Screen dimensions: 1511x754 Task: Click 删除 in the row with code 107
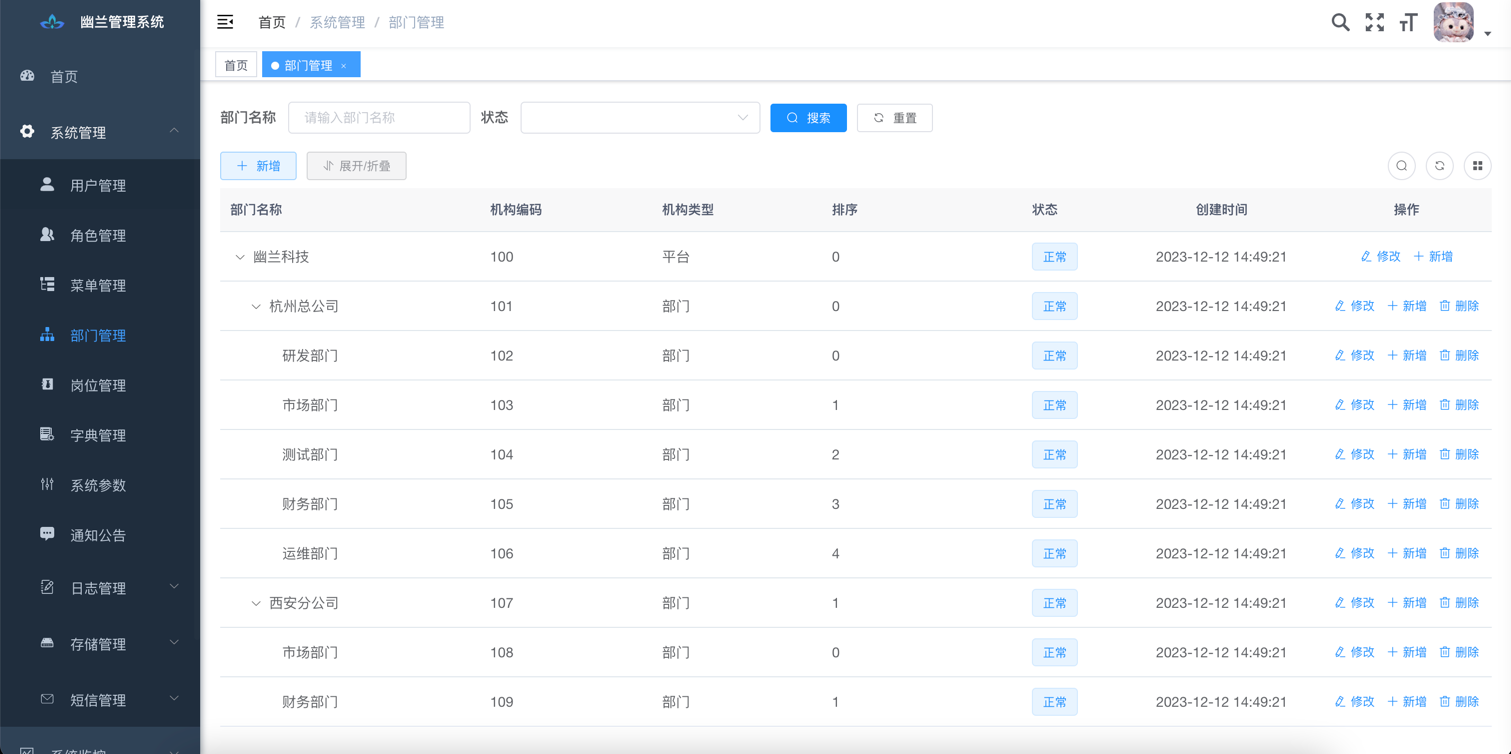click(x=1459, y=603)
